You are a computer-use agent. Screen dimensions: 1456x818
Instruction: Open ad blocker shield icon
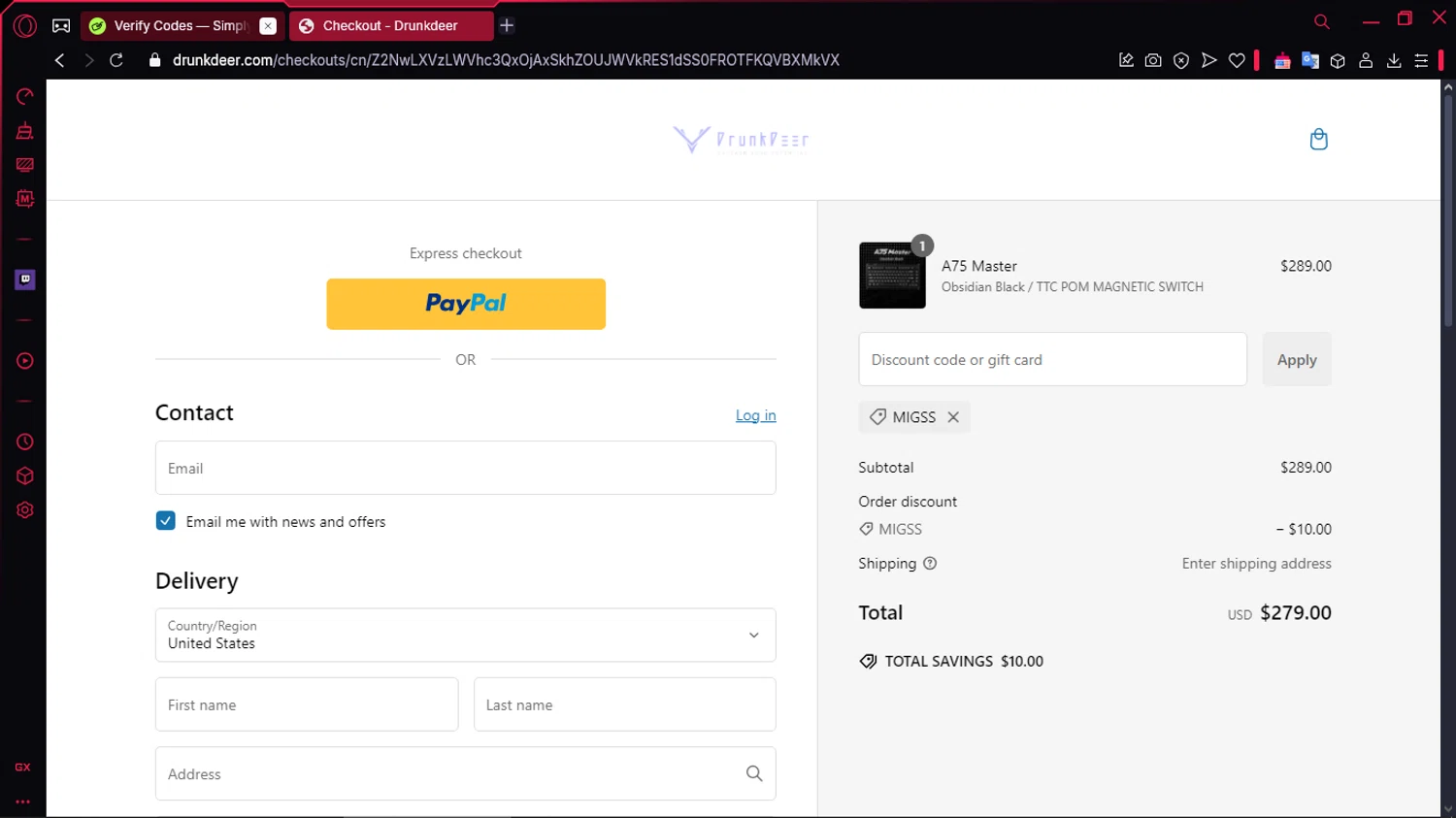[x=1181, y=60]
